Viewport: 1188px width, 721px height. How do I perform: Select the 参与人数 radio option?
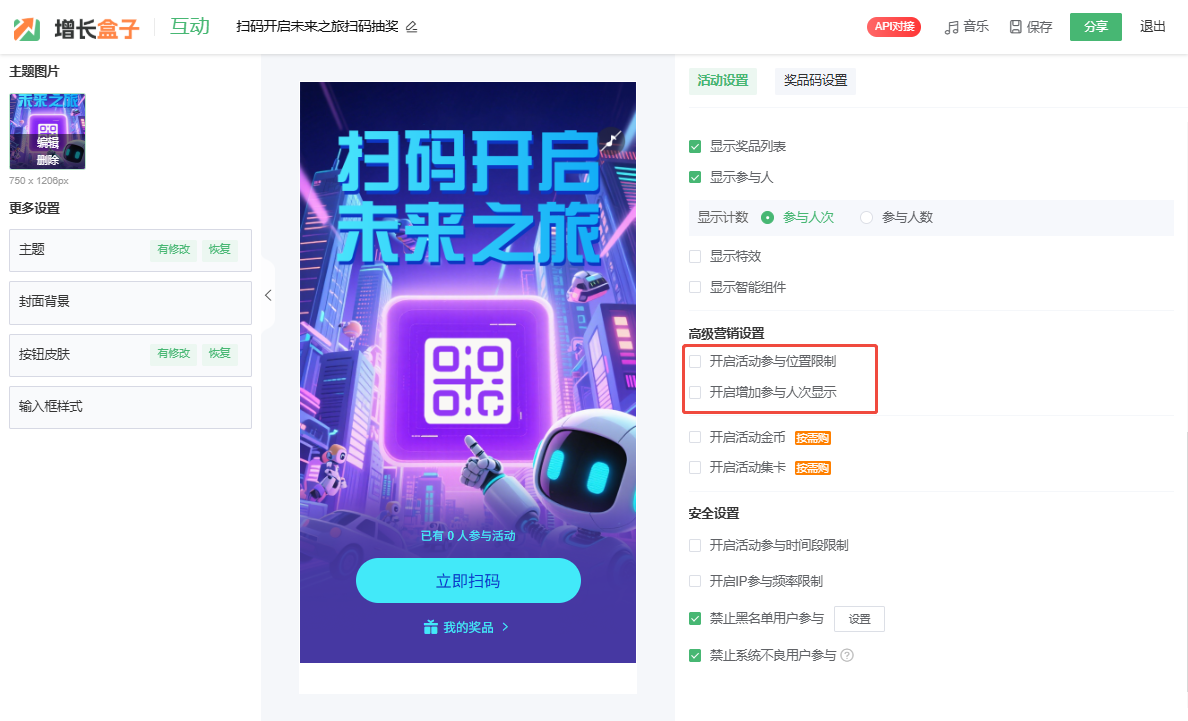866,217
